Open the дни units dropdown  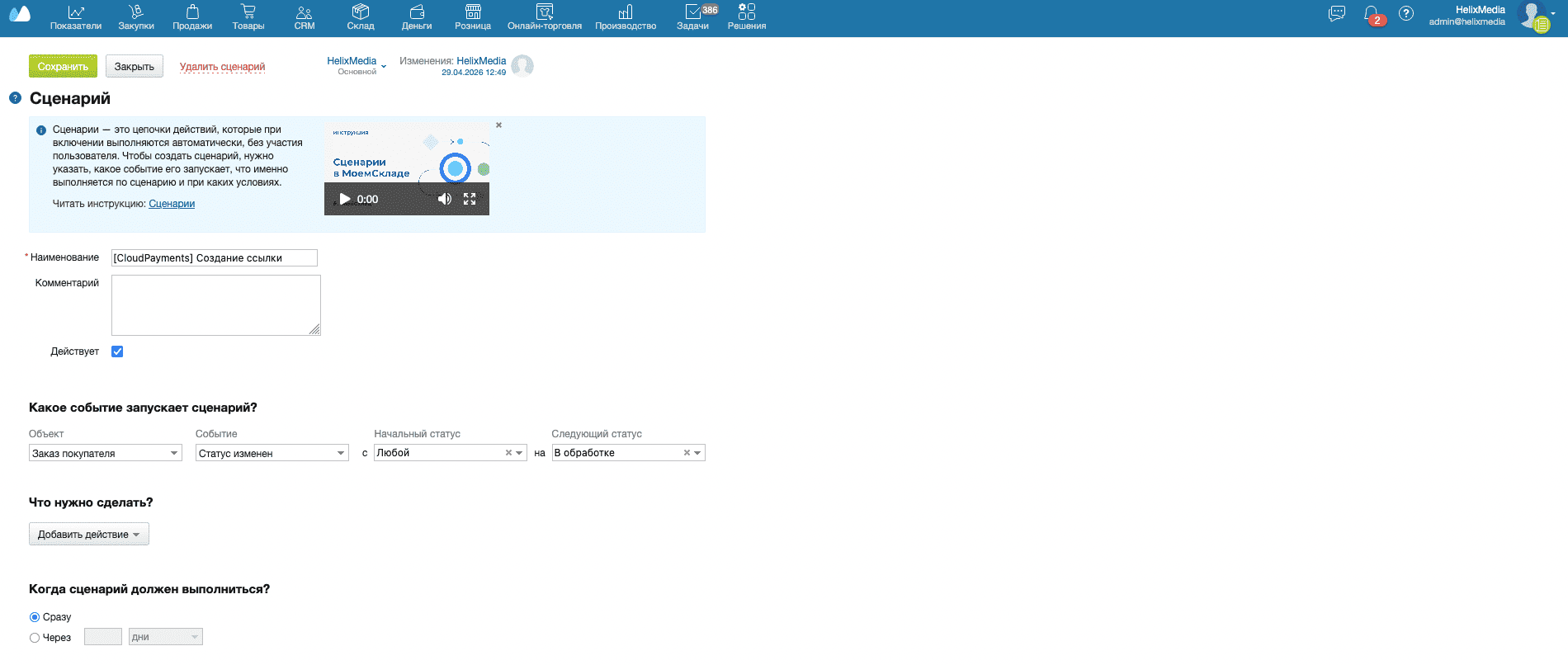(x=166, y=637)
